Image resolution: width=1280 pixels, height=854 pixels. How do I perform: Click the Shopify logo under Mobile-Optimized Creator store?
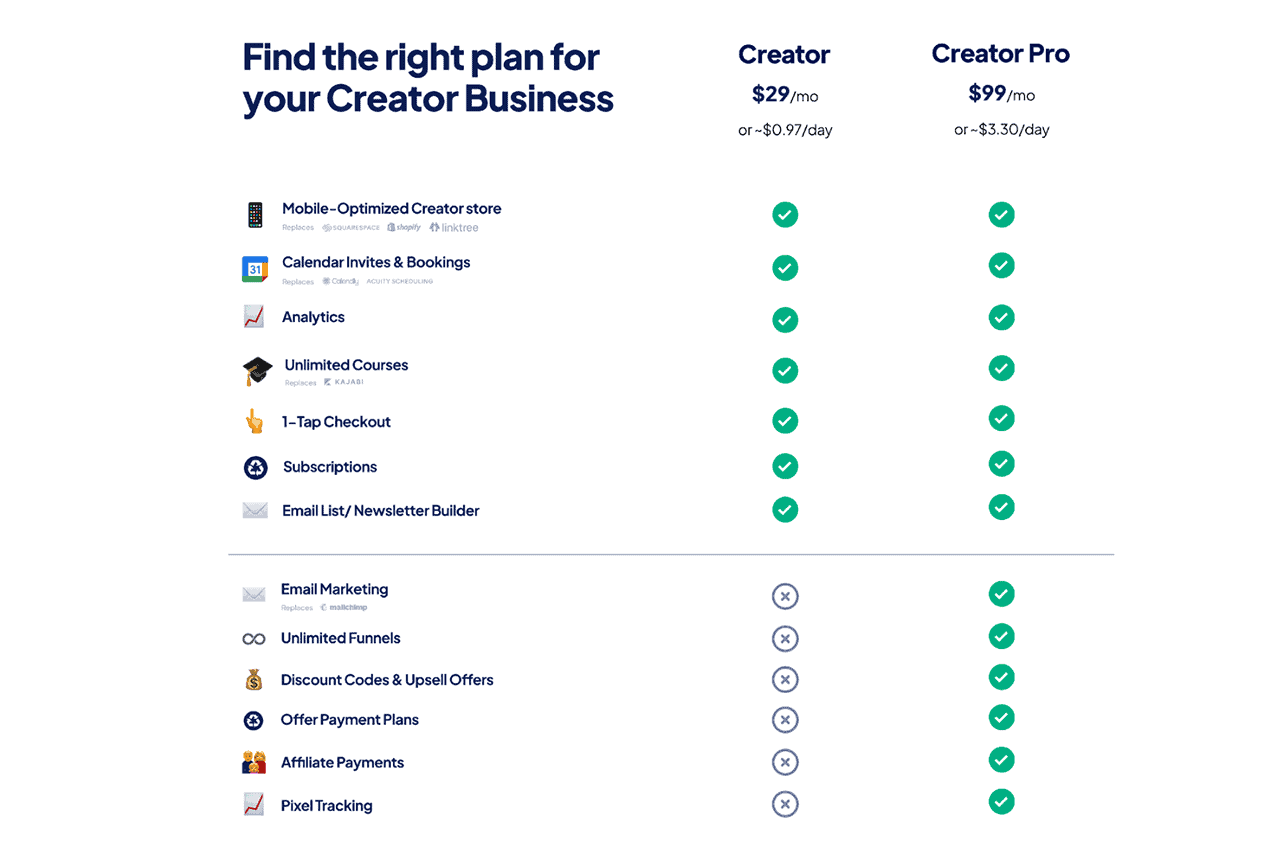pos(404,227)
